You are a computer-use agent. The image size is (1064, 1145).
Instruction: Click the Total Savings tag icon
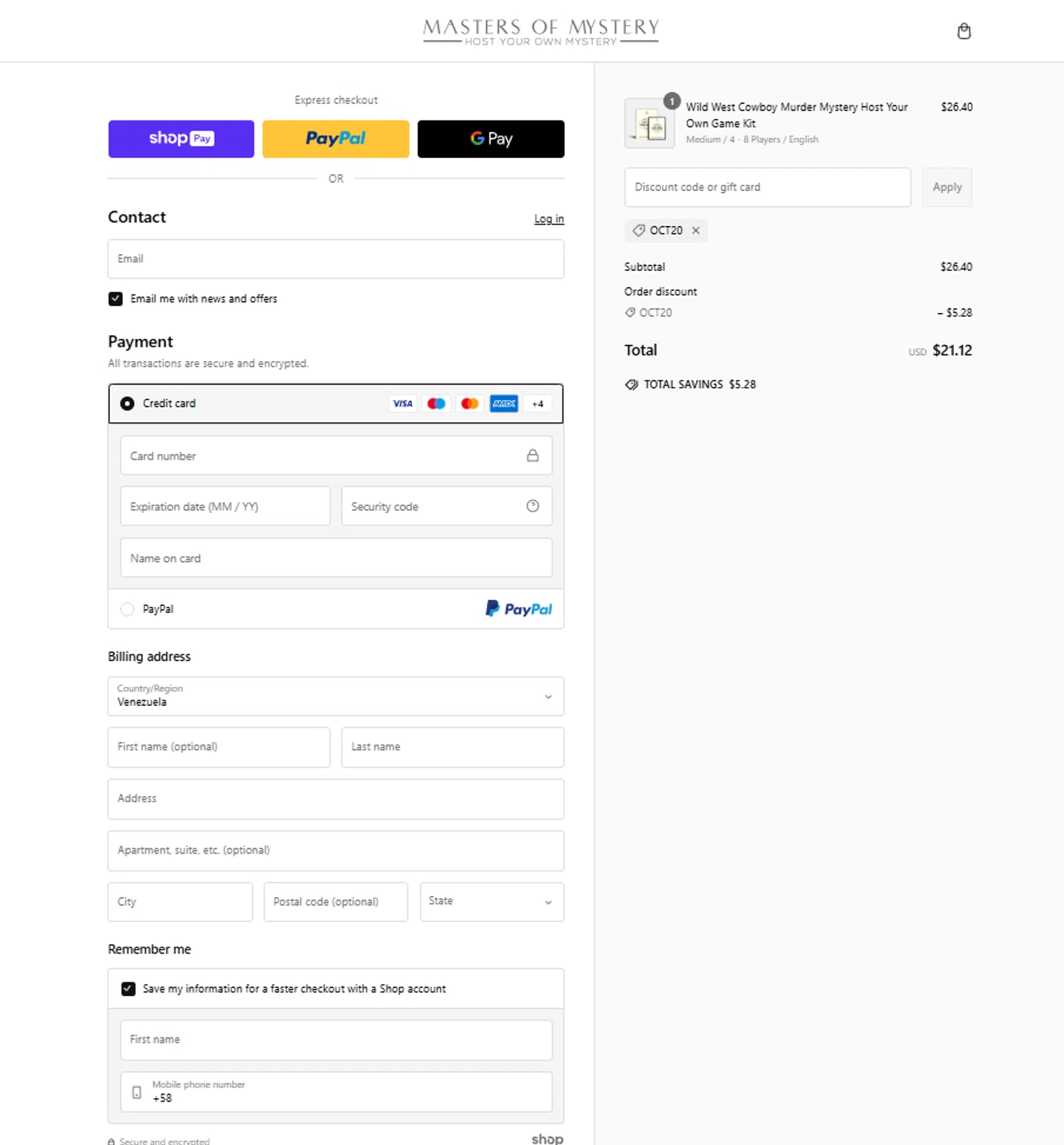click(631, 385)
